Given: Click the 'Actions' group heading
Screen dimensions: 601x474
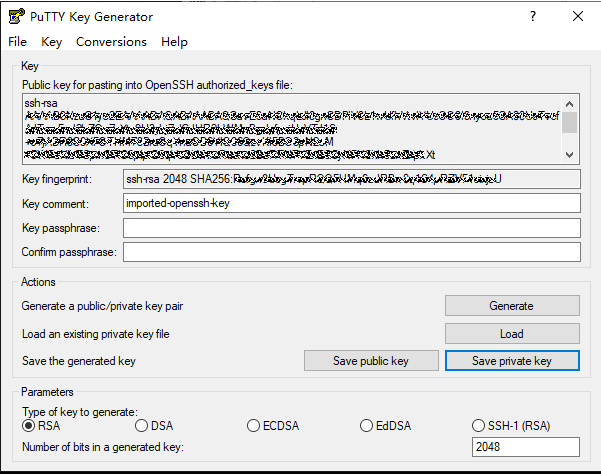Looking at the screenshot, I should [38, 282].
